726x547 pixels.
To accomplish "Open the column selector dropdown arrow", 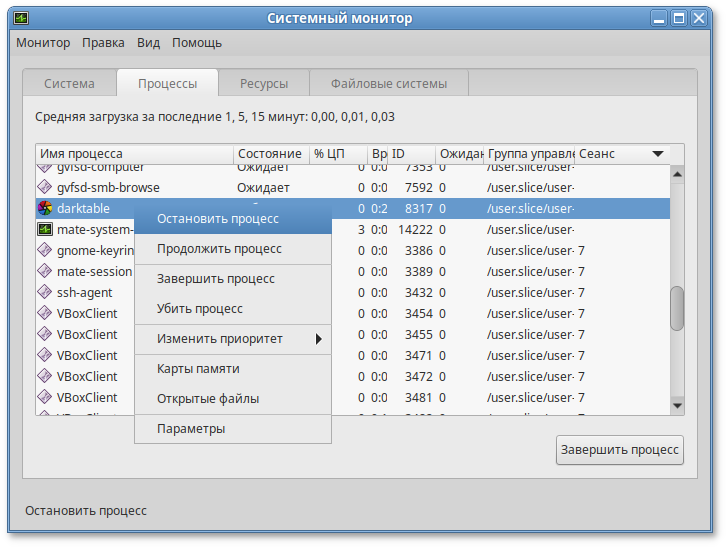I will (x=658, y=154).
